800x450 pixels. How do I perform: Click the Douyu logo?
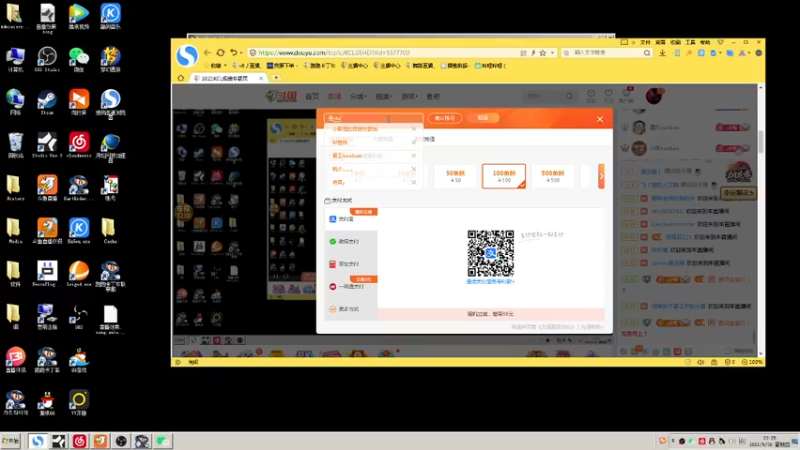[281, 96]
